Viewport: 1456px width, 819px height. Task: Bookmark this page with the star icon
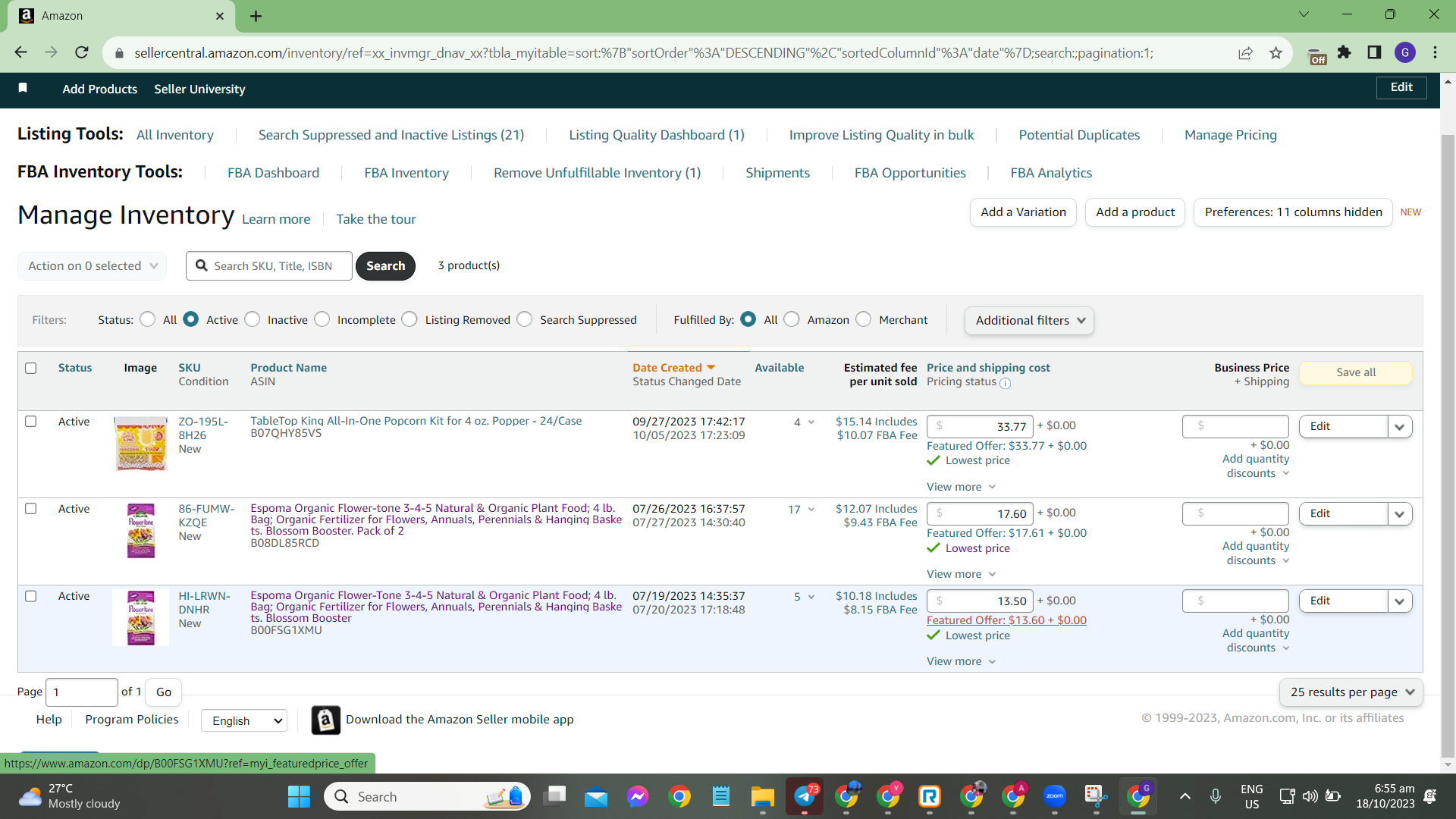1276,52
